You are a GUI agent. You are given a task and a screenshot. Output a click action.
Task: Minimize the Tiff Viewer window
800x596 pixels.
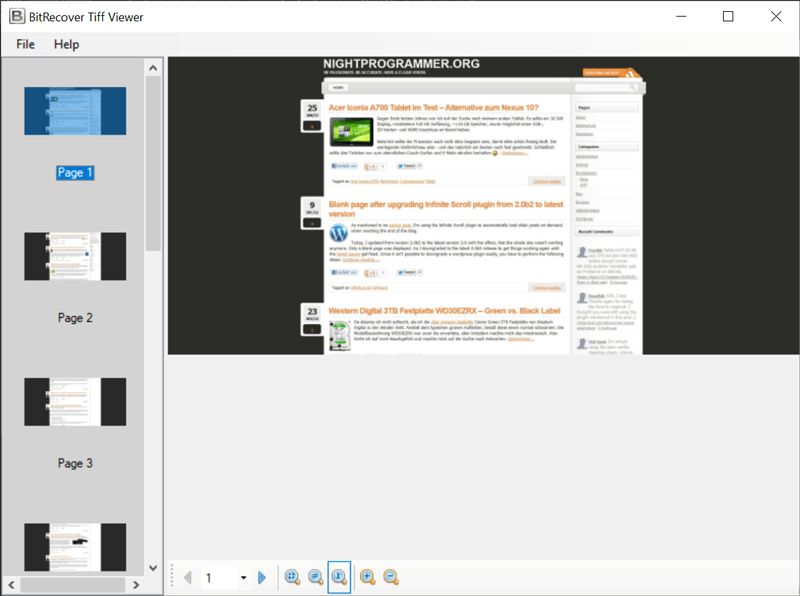(x=681, y=16)
